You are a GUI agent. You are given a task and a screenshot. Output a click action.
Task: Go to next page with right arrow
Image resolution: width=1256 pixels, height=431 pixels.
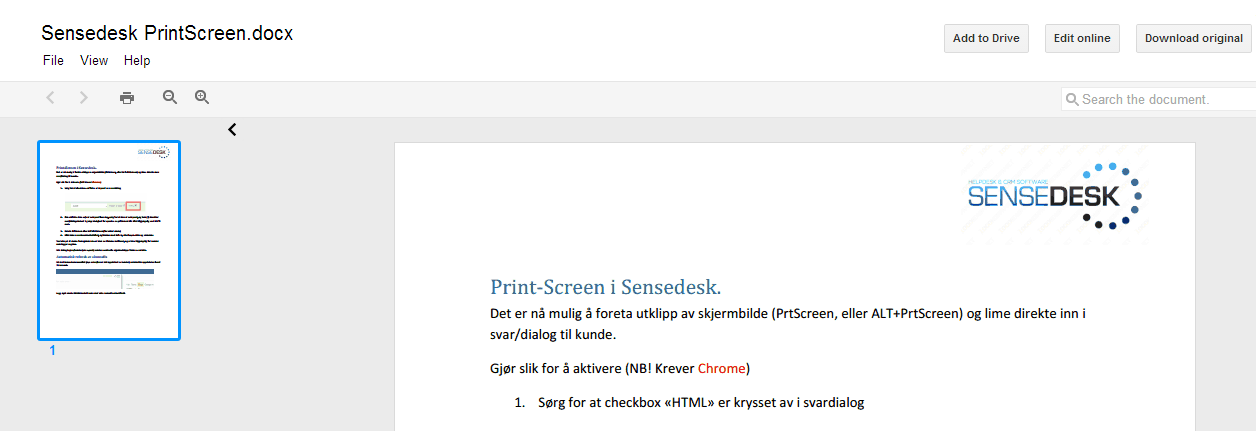pyautogui.click(x=84, y=98)
